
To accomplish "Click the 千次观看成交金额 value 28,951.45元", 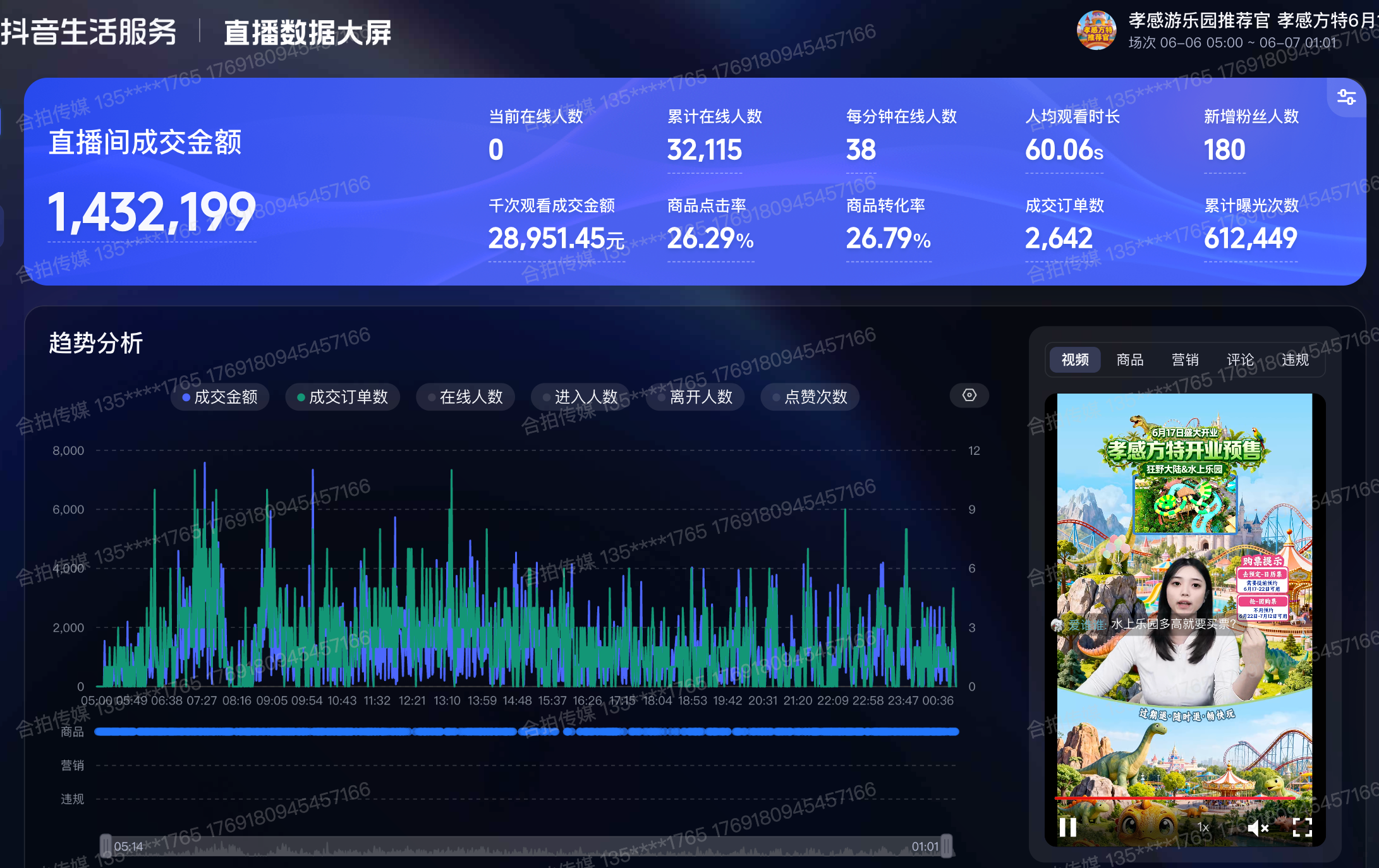I will click(x=556, y=239).
